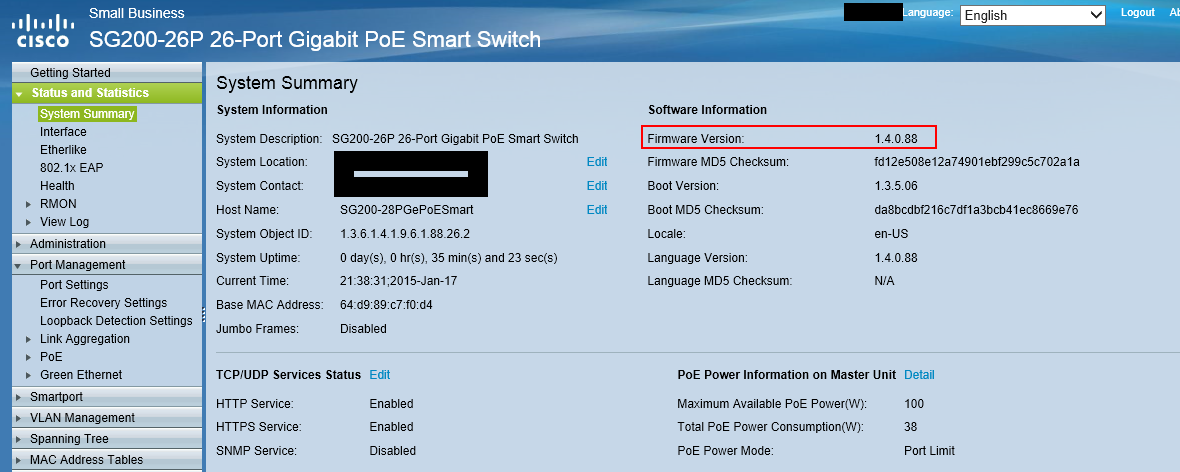Click Locale value en-US
This screenshot has height=472, width=1180.
[891, 234]
